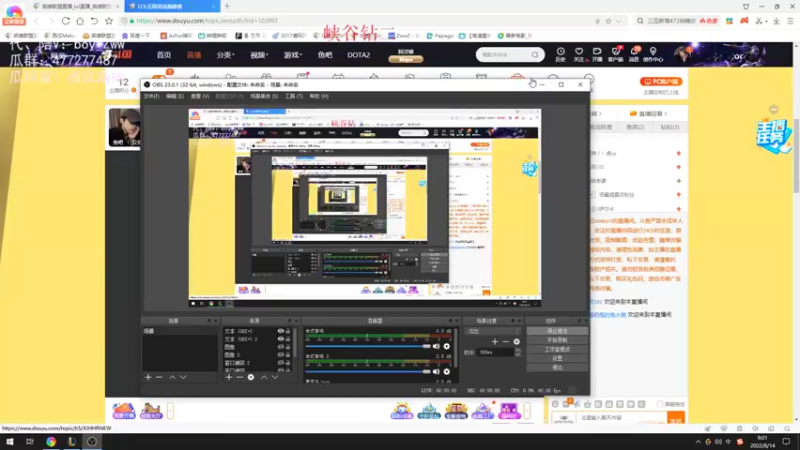Remove the selected source with the Sources panel minus icon
This screenshot has width=800, height=450.
(x=239, y=377)
